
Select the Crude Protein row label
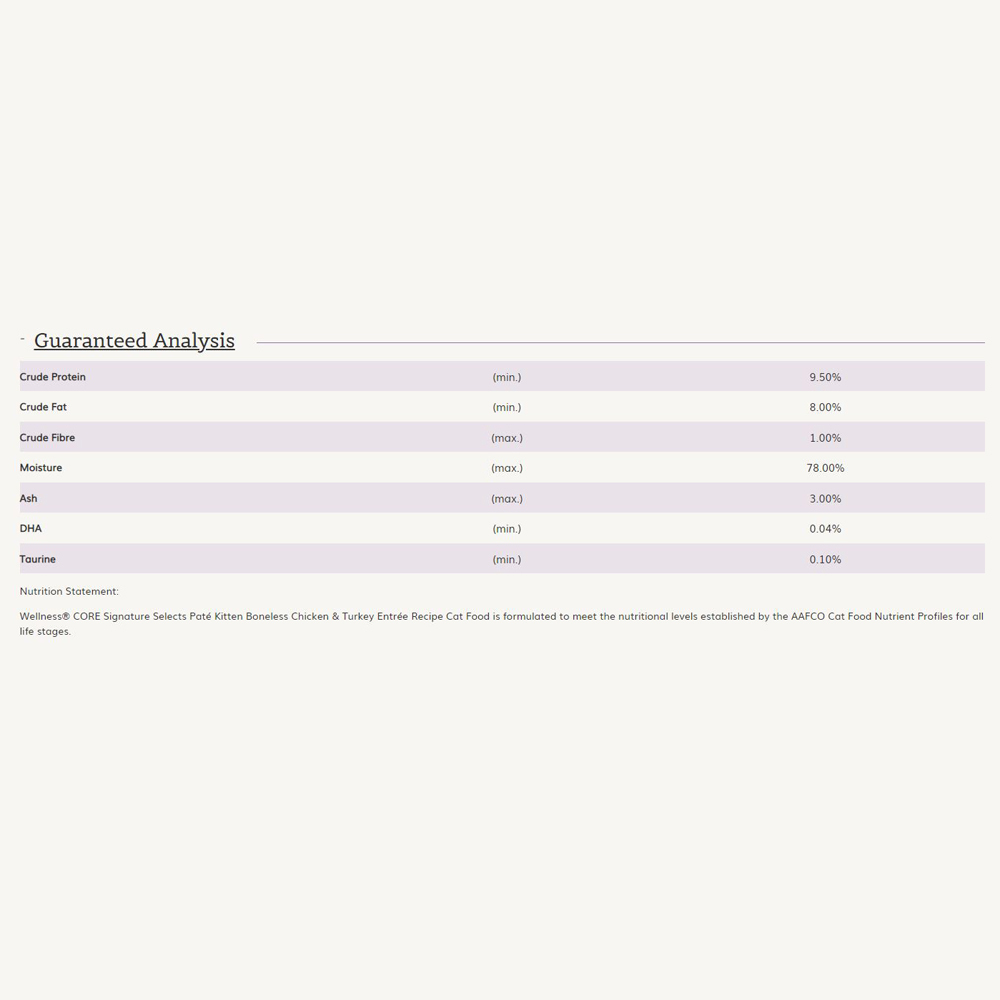53,377
